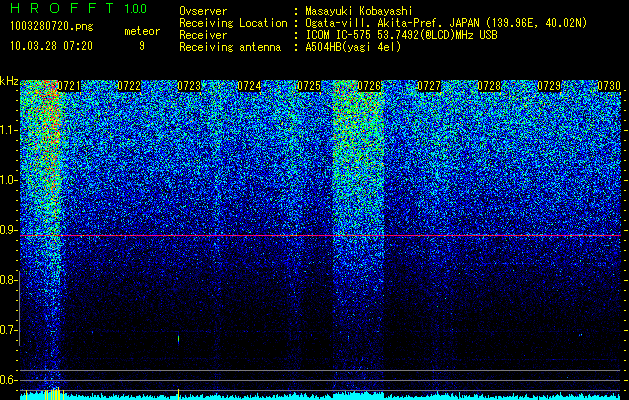
Task: Click the 0.9 frequency axis label
Action: 8,230
